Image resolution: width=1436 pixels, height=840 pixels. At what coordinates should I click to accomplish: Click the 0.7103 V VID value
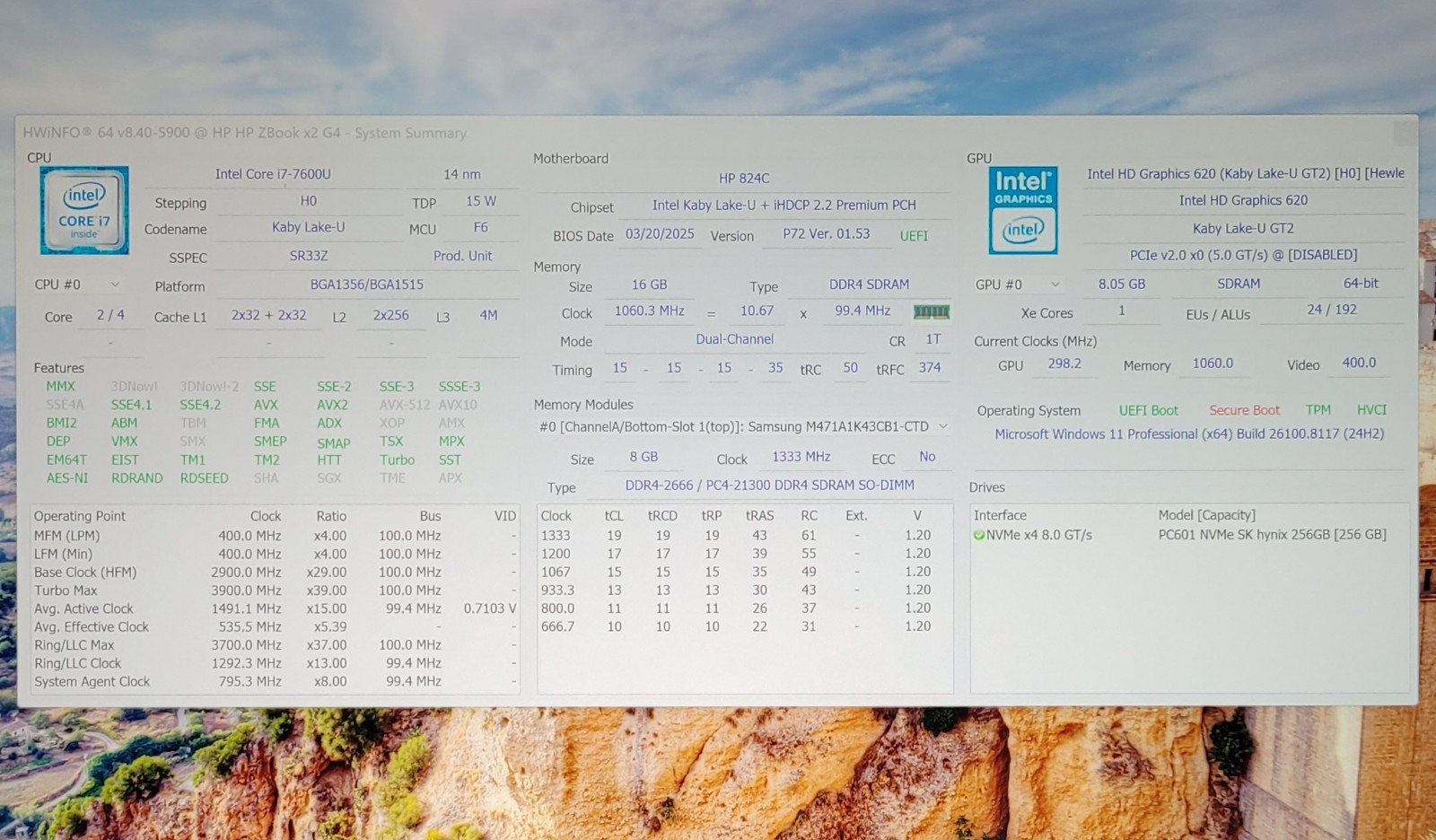coord(489,608)
